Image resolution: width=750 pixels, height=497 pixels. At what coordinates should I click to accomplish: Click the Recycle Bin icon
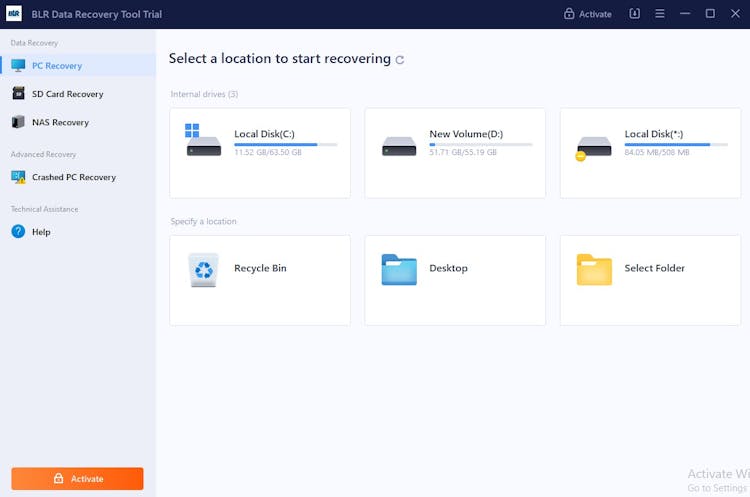(204, 269)
